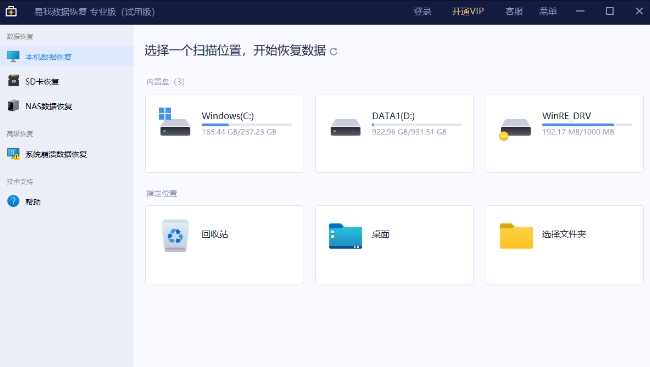Image resolution: width=650 pixels, height=367 pixels.
Task: Click the DATA1(D:) drive name
Action: click(393, 116)
